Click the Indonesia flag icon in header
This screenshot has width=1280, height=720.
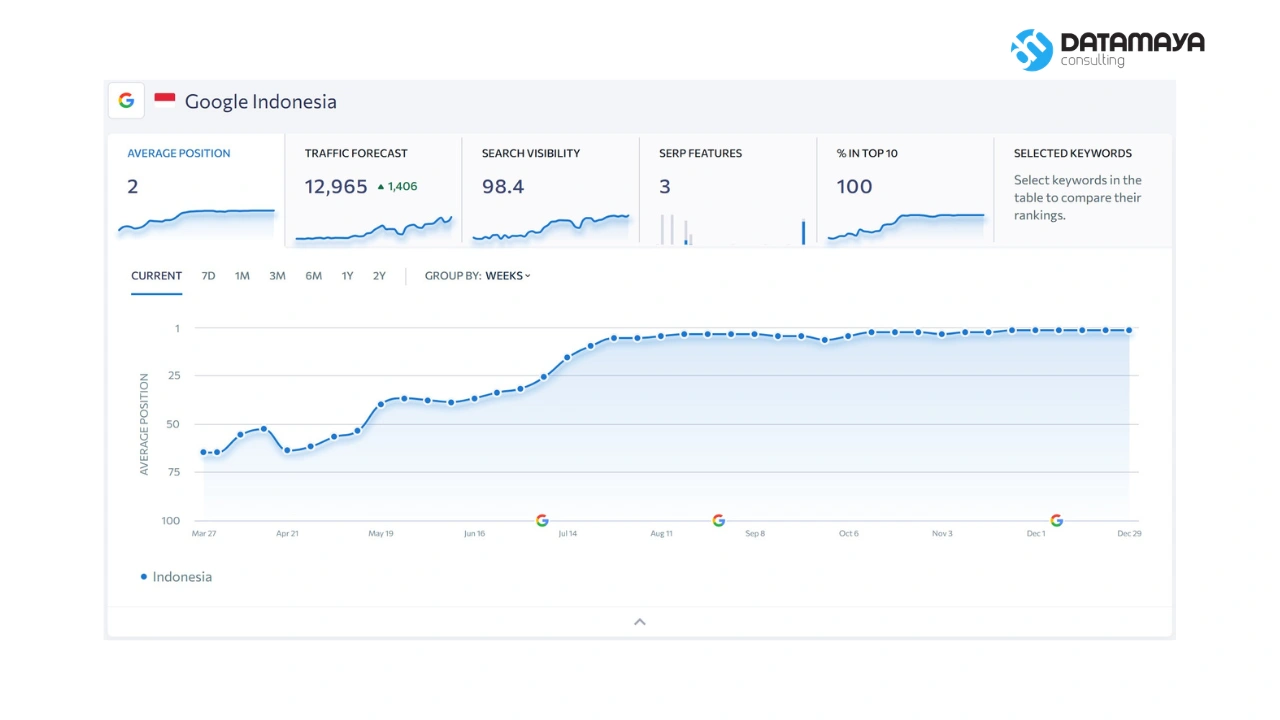pos(165,100)
